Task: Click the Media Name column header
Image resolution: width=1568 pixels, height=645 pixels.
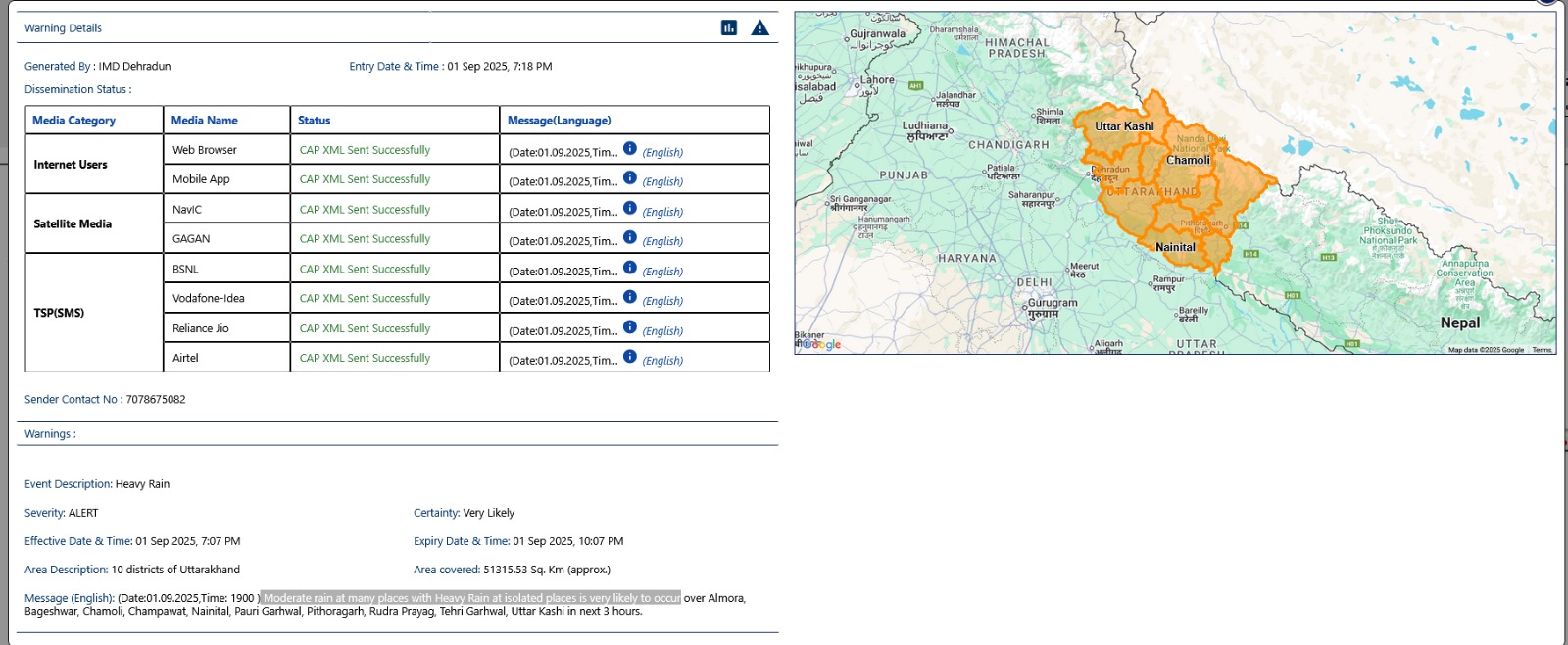Action: tap(204, 121)
